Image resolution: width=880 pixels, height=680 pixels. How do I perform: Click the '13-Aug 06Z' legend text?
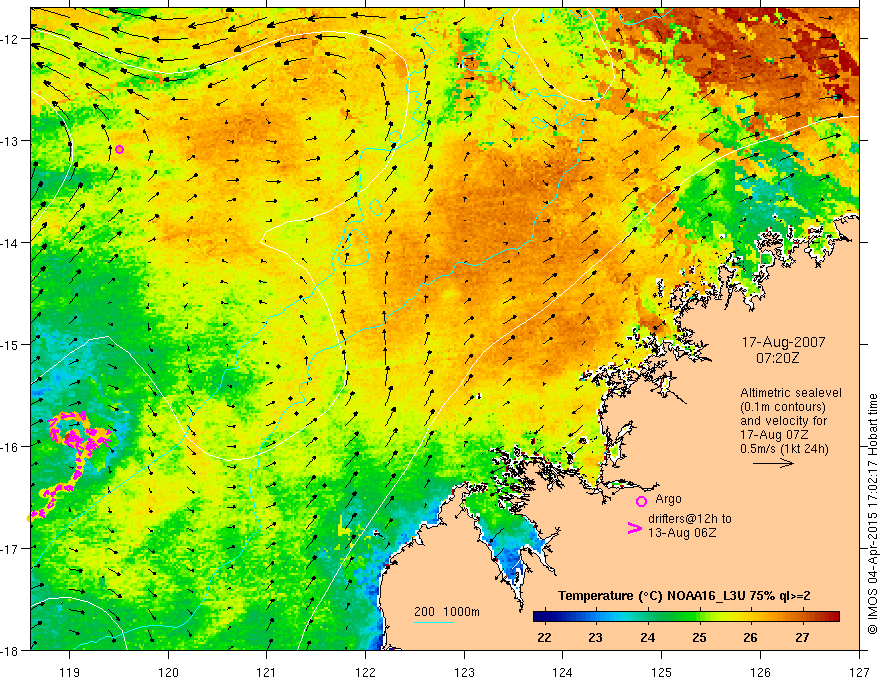pos(682,533)
